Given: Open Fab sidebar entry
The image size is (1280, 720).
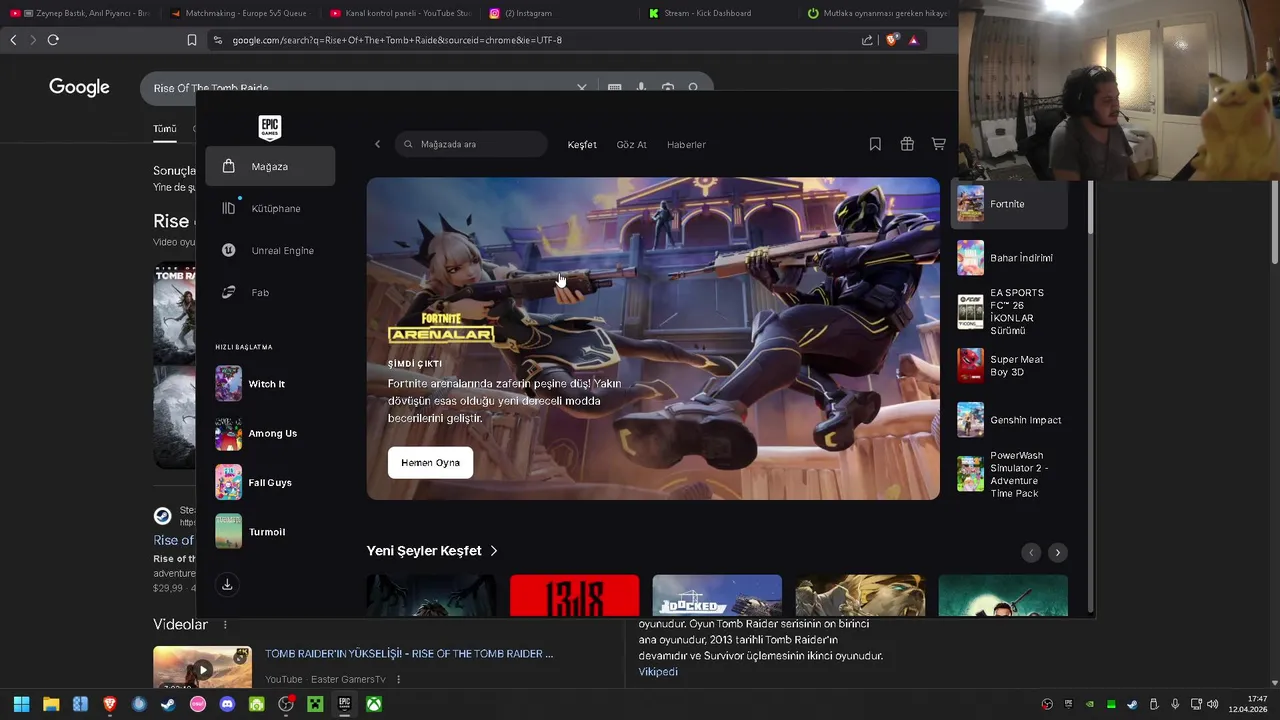Looking at the screenshot, I should (x=270, y=292).
